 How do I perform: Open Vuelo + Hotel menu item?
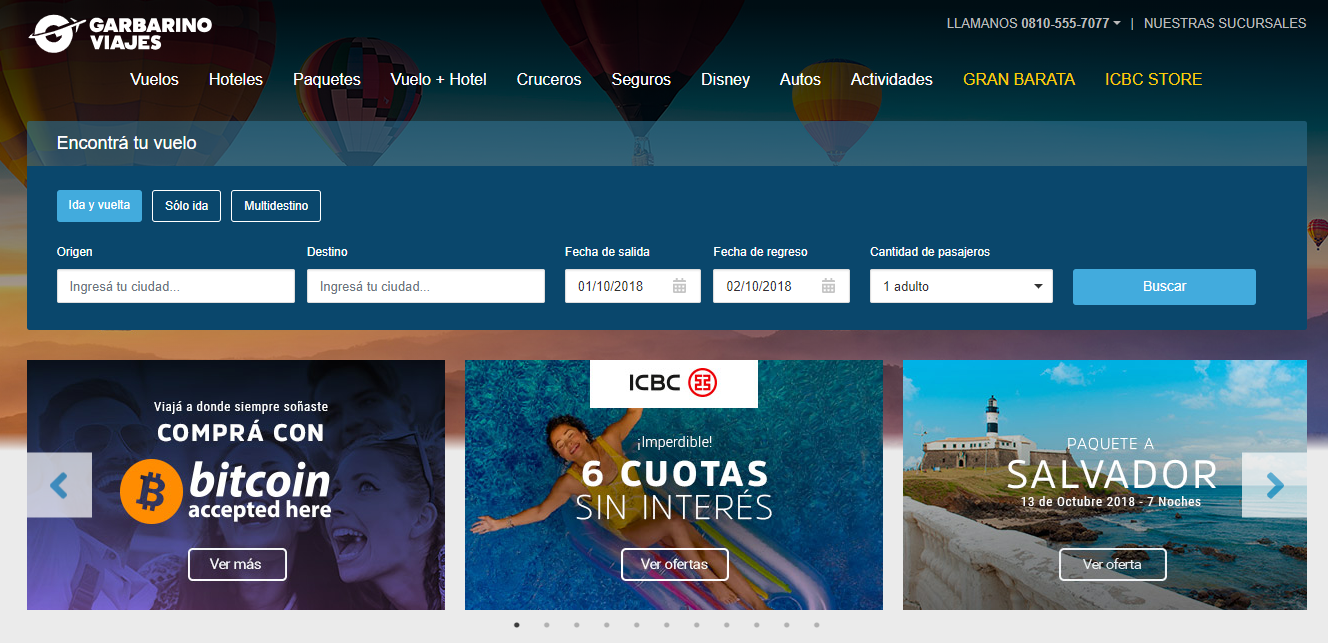point(439,79)
